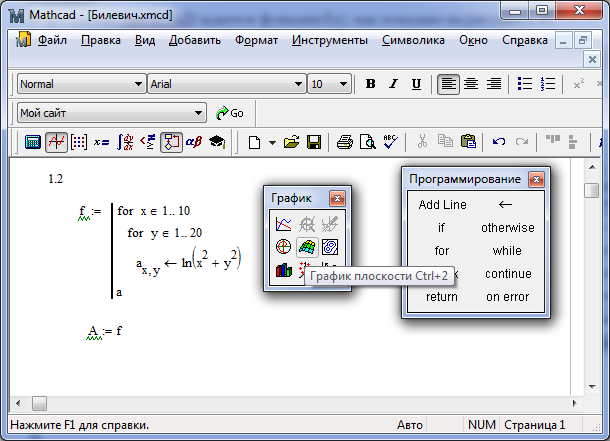The image size is (610, 441).
Task: Open print preview
Action: click(368, 142)
